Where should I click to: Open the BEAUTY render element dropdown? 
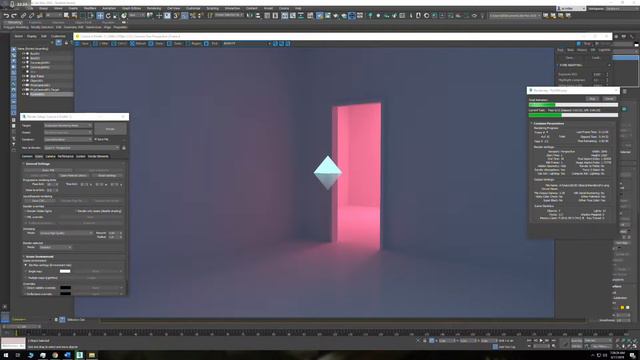(246, 43)
